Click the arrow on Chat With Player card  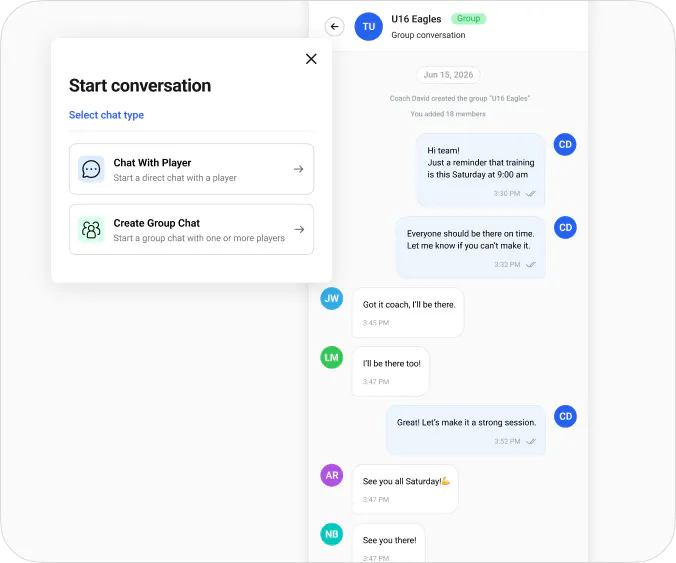tap(298, 169)
